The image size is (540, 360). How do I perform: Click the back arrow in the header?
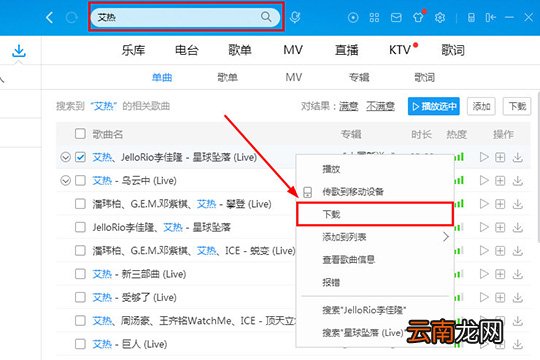point(49,17)
